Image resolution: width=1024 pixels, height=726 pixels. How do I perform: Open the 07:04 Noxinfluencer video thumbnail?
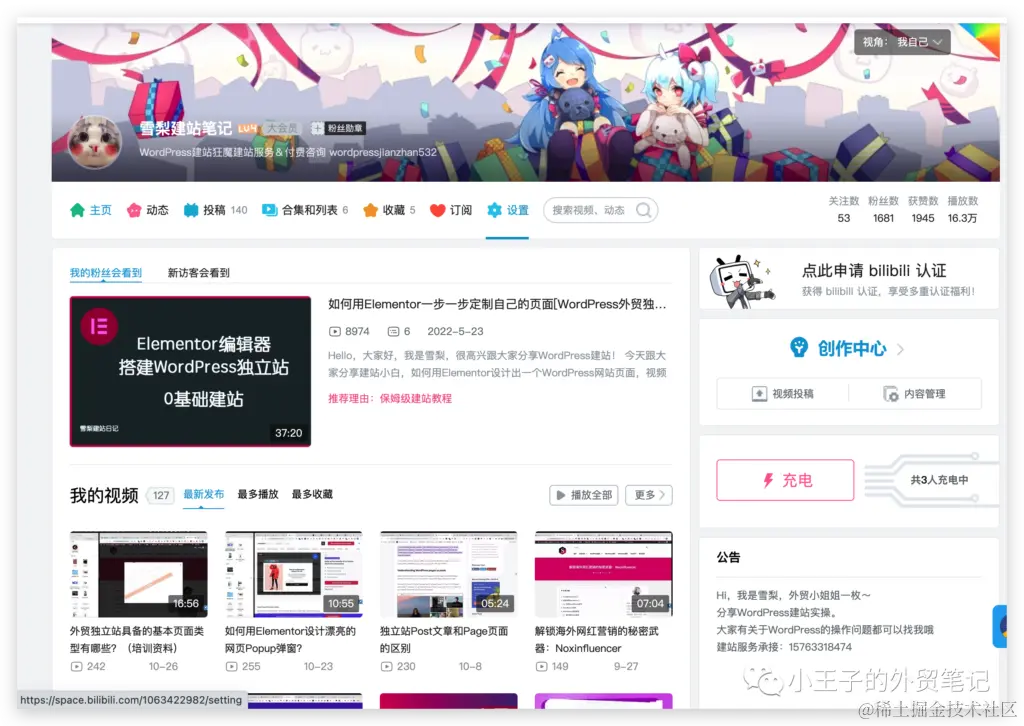[x=603, y=575]
